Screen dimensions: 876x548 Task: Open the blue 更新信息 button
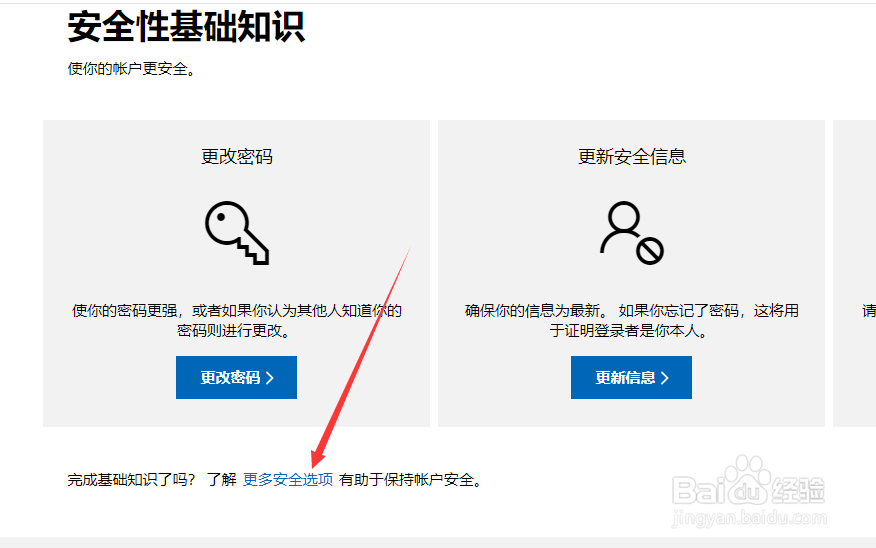tap(631, 378)
